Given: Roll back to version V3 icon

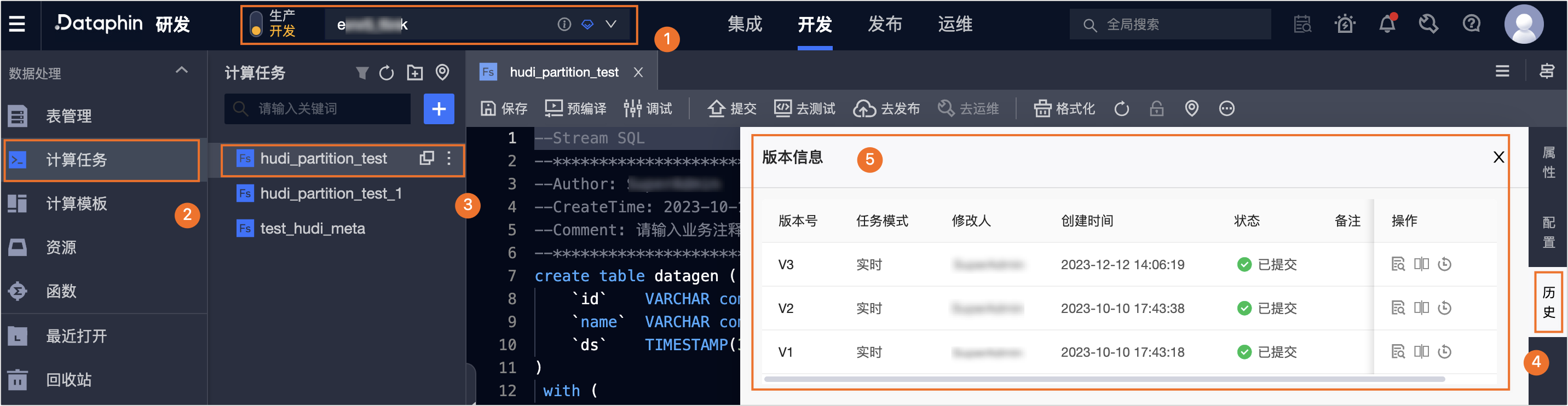Looking at the screenshot, I should click(1444, 264).
